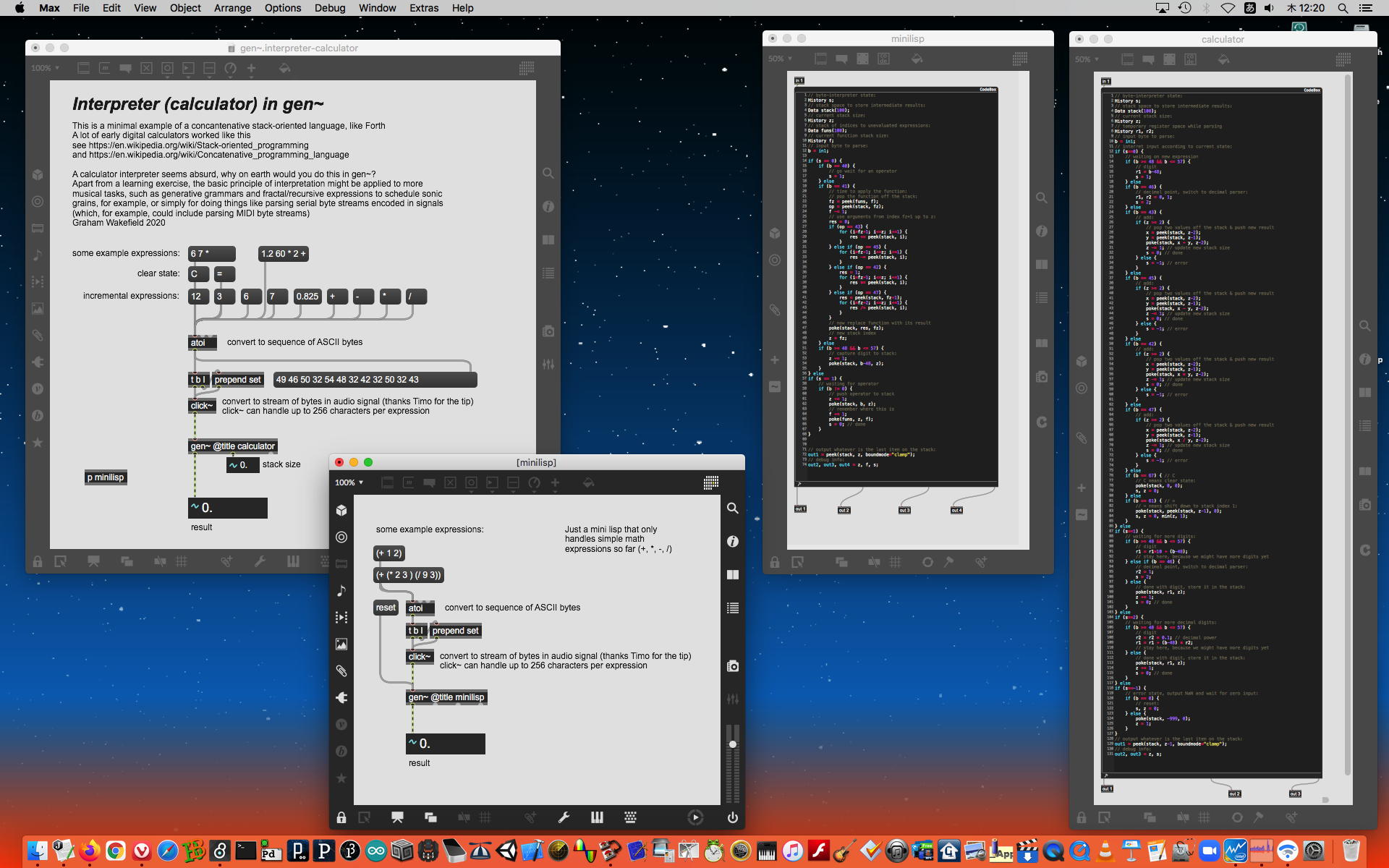Open wrench debug tools in minilisp bottom bar

(564, 817)
